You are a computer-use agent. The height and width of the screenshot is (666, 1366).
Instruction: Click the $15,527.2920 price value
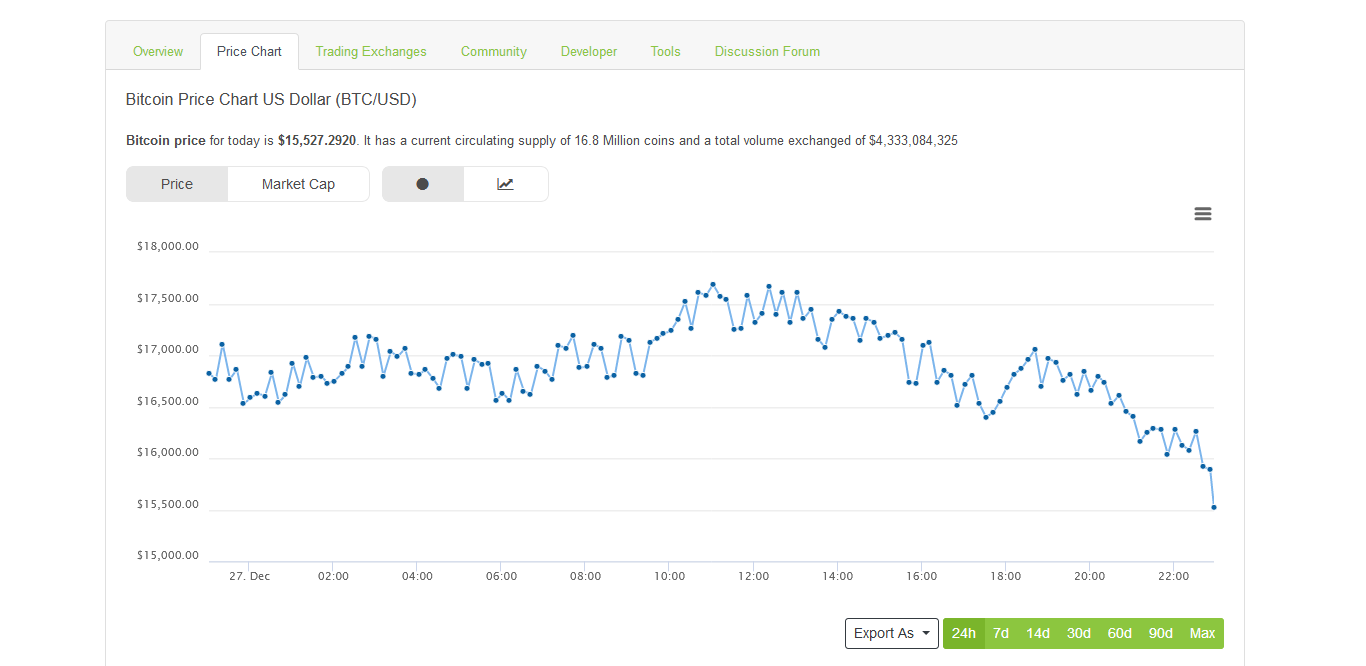click(317, 141)
